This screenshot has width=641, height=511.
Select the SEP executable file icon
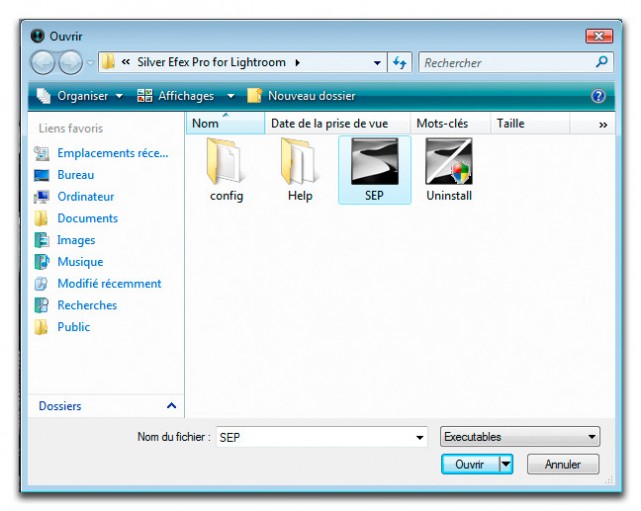point(374,161)
